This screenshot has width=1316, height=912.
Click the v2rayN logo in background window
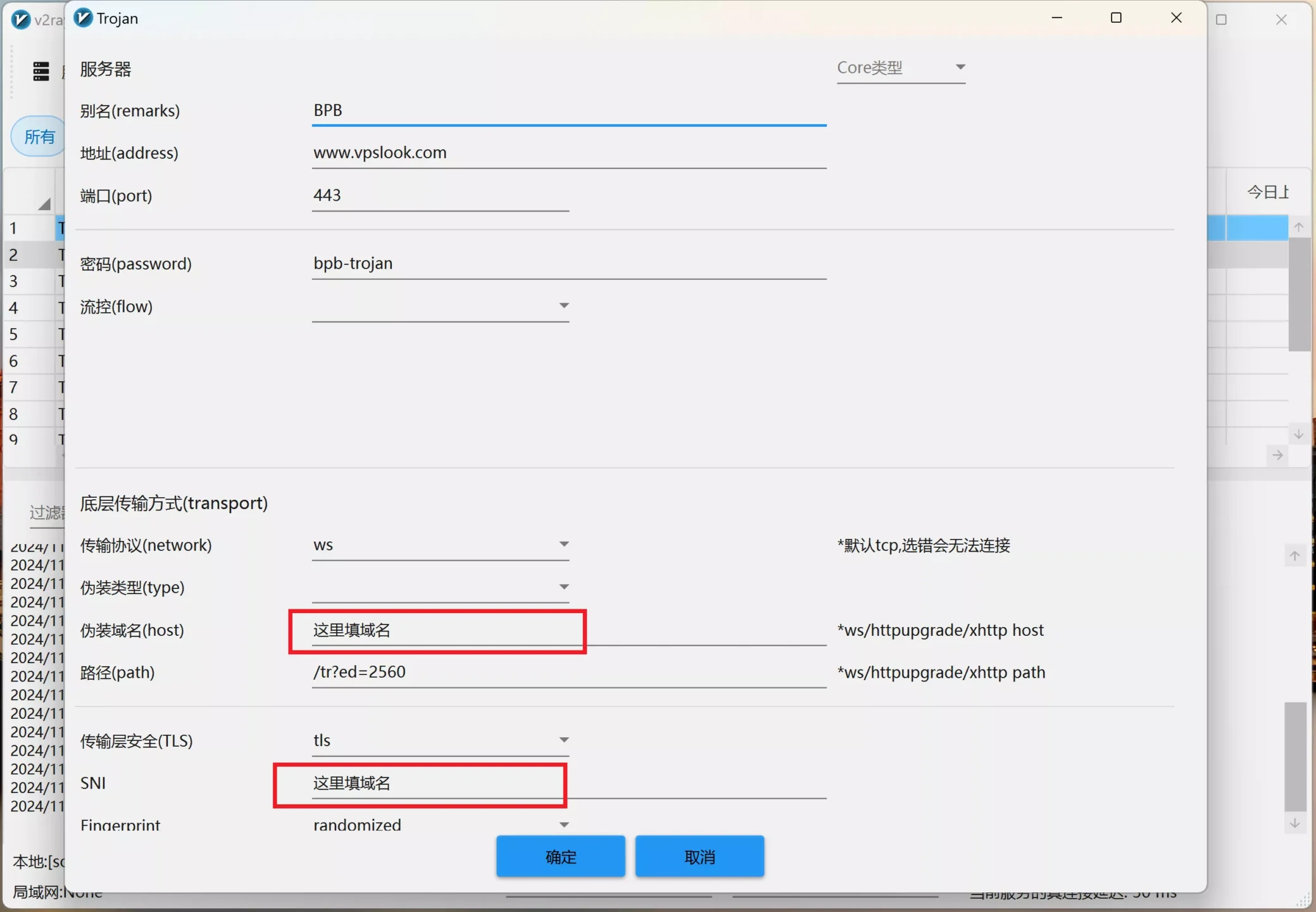[21, 20]
